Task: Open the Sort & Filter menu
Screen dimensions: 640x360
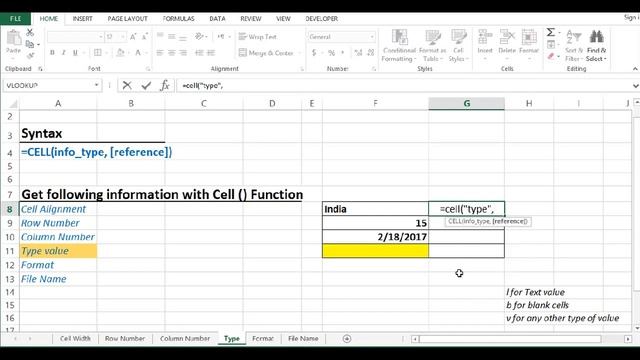Action: [573, 46]
